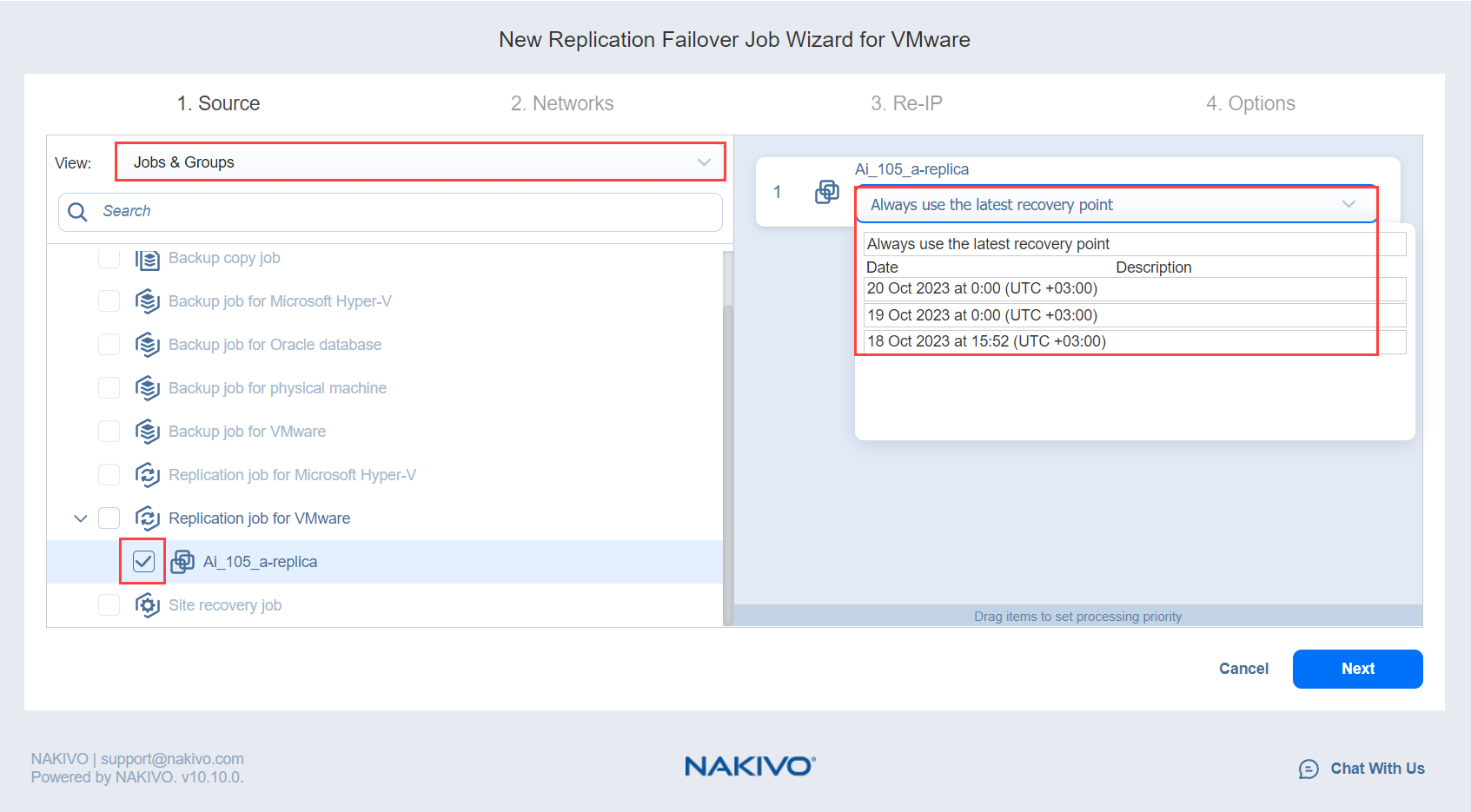The width and height of the screenshot is (1471, 812).
Task: Select the 19 Oct 2023 recovery point
Action: [982, 315]
